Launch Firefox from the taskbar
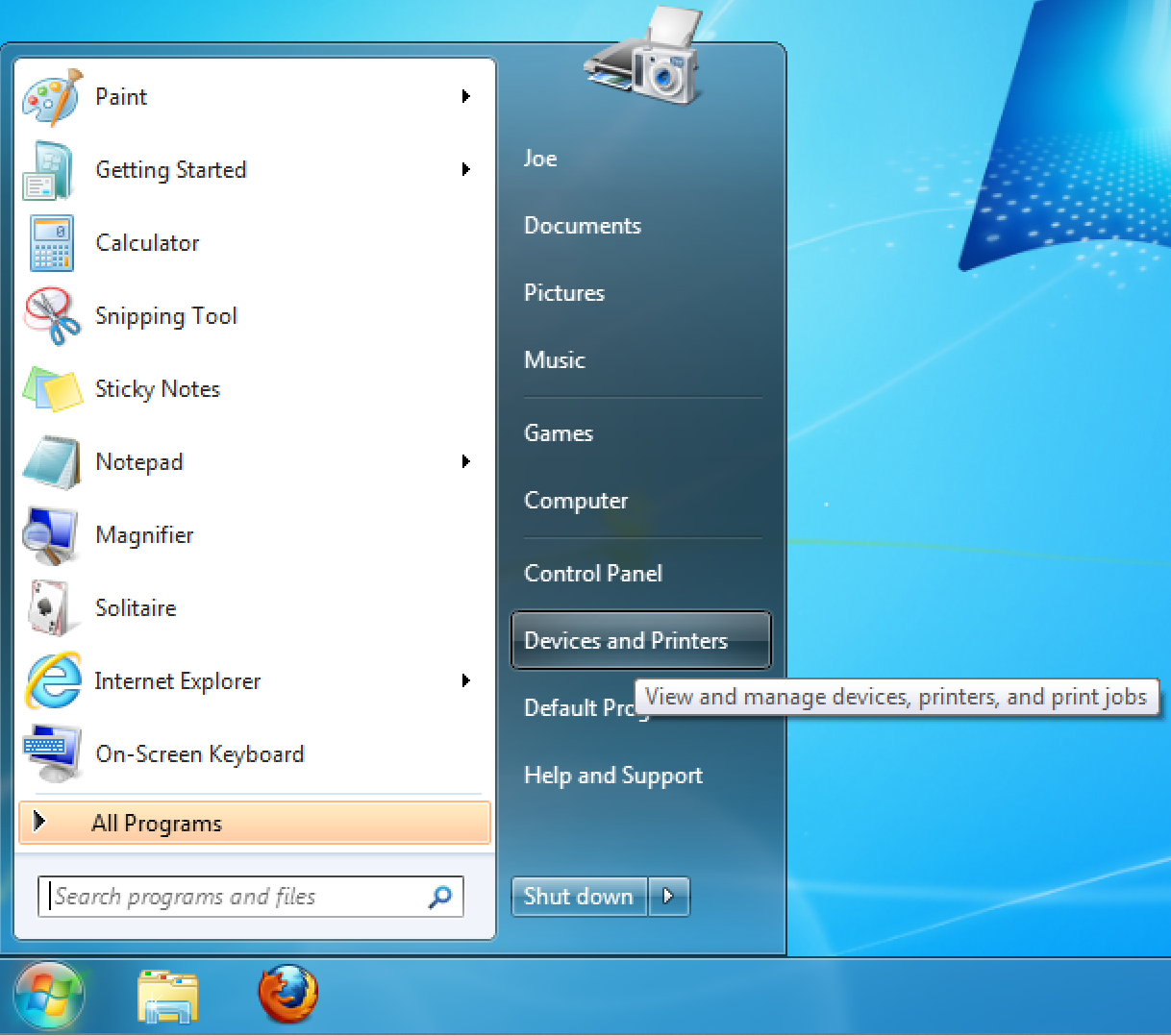This screenshot has width=1171, height=1036. click(287, 995)
